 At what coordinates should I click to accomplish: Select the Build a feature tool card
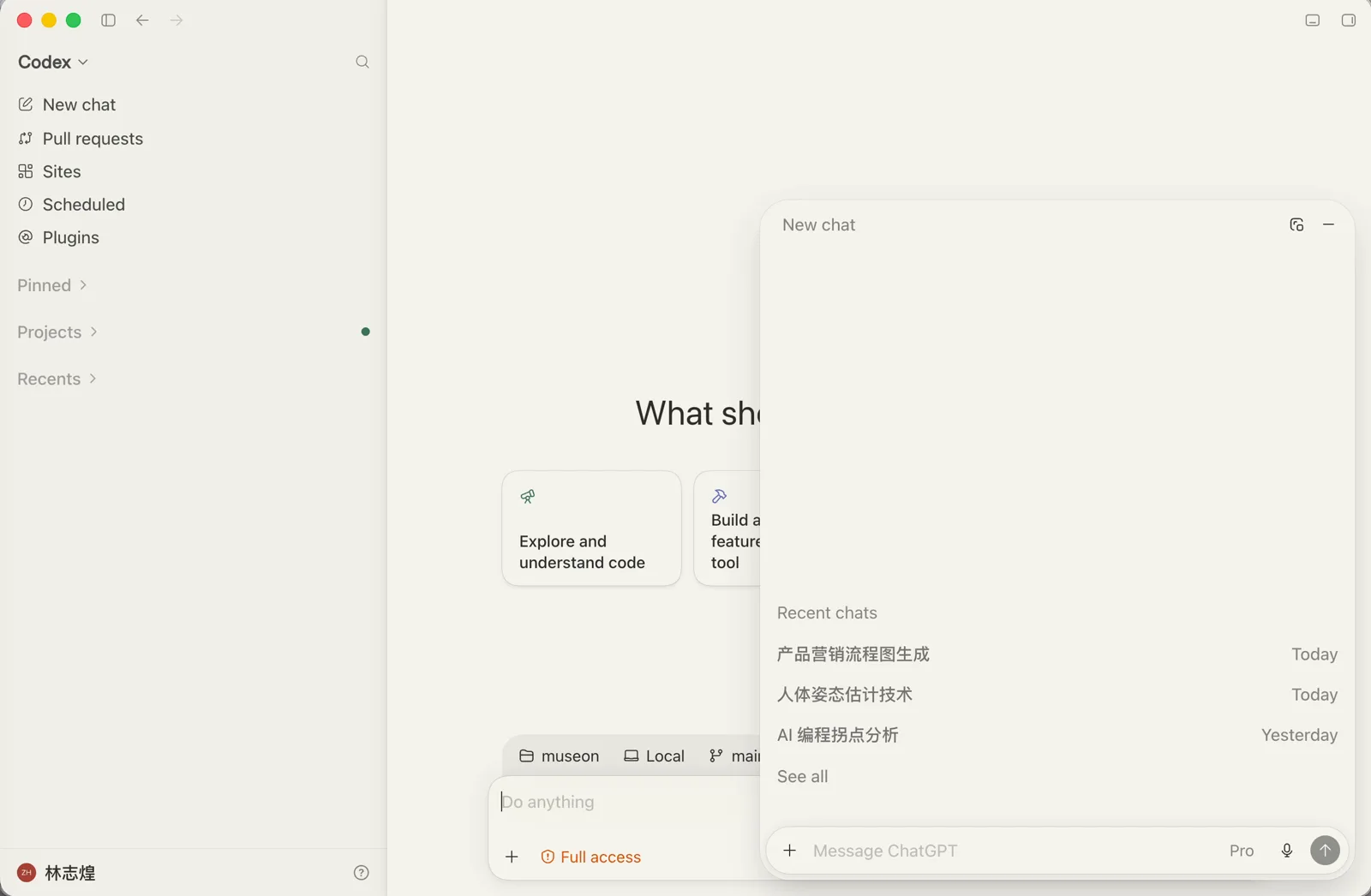point(727,529)
